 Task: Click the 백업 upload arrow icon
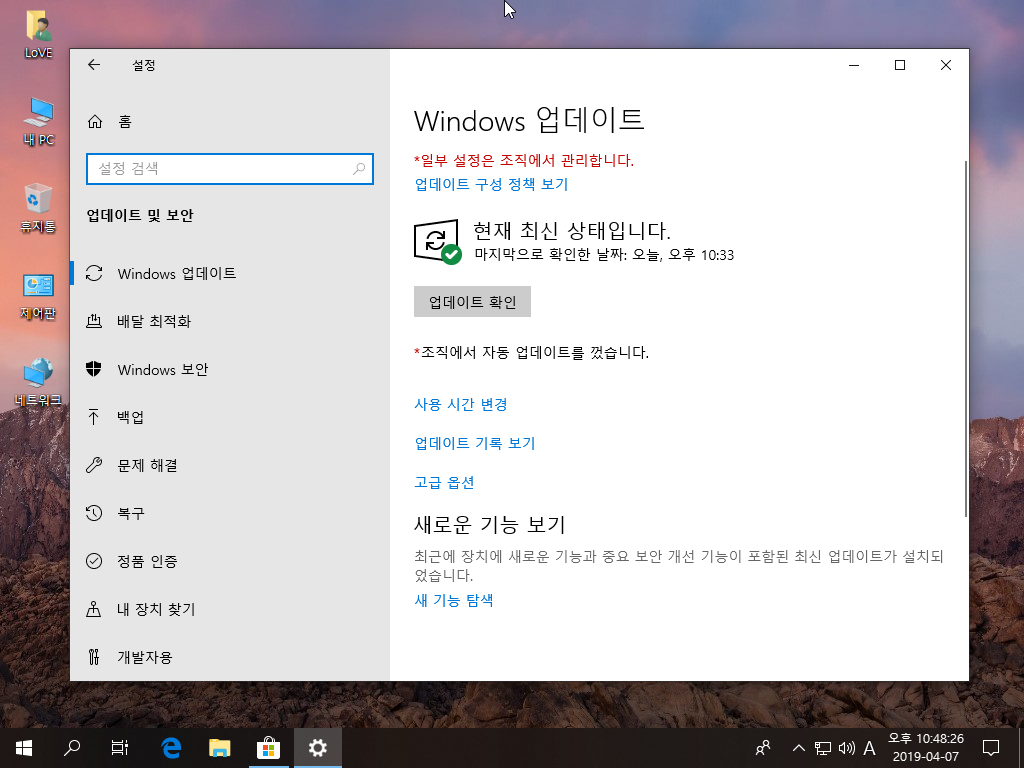pyautogui.click(x=93, y=417)
